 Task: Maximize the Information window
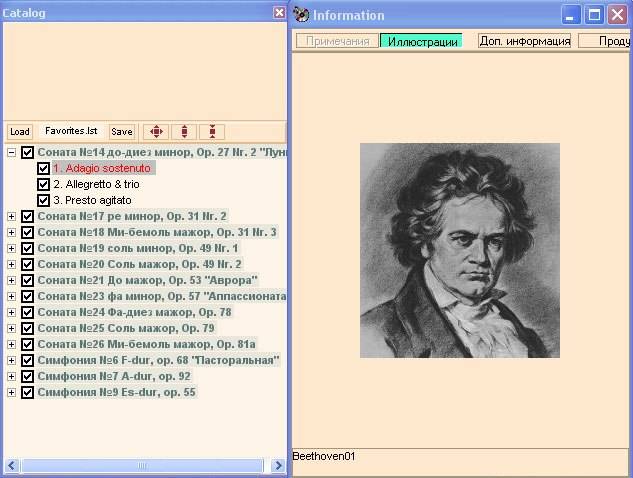594,15
